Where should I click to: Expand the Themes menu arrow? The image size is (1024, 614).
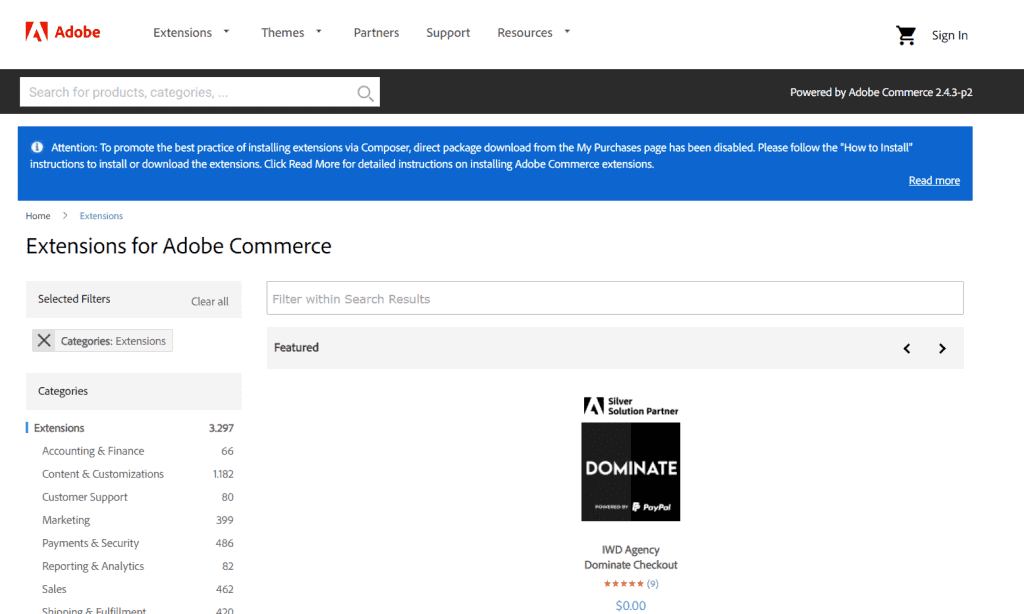(x=319, y=31)
